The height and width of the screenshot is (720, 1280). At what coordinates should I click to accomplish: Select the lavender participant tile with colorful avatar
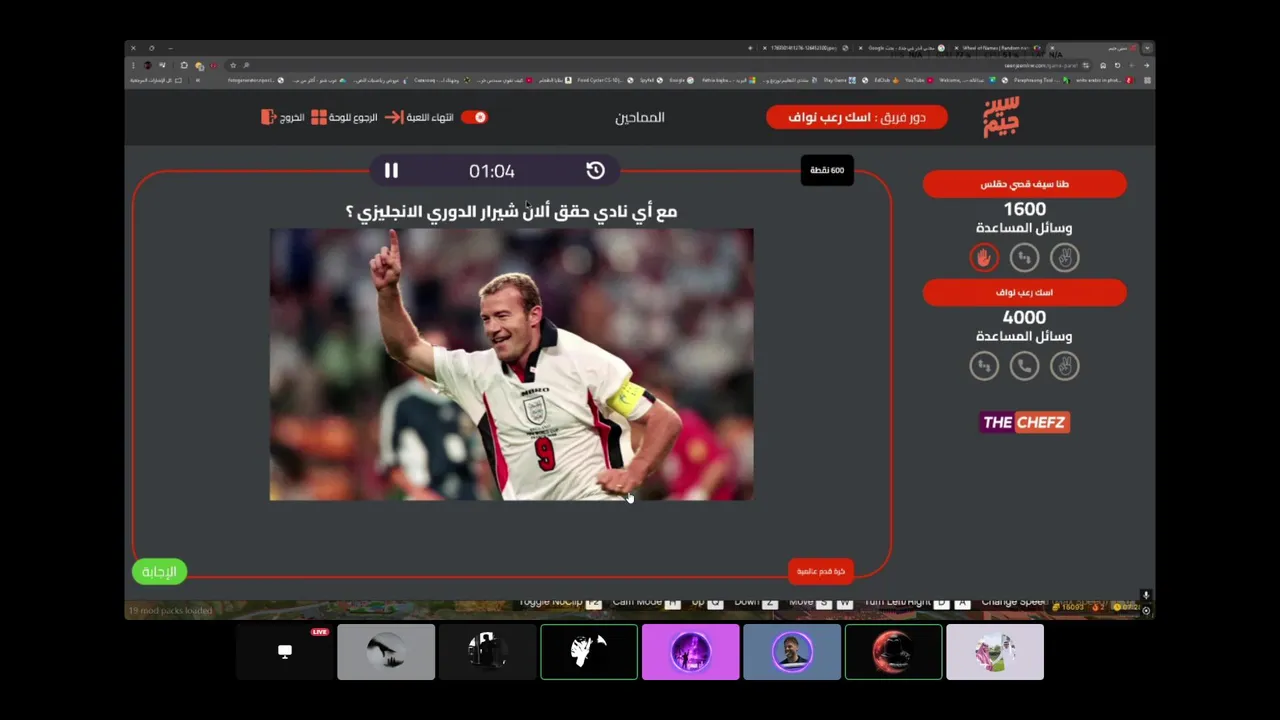pos(995,652)
